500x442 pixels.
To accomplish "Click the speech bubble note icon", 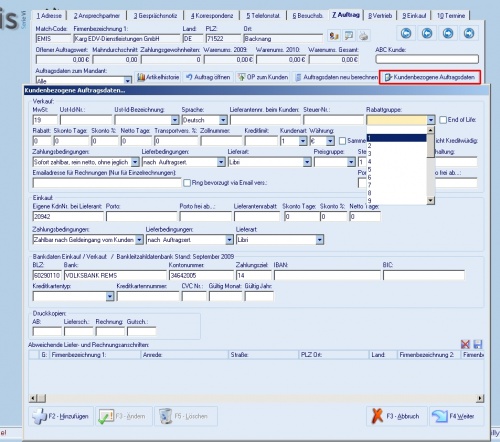I will point(349,36).
